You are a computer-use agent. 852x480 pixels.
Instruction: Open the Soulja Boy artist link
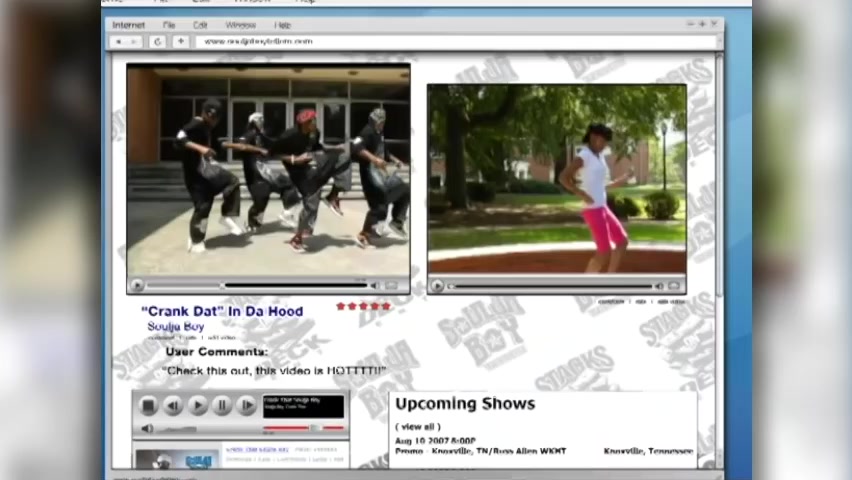[176, 326]
